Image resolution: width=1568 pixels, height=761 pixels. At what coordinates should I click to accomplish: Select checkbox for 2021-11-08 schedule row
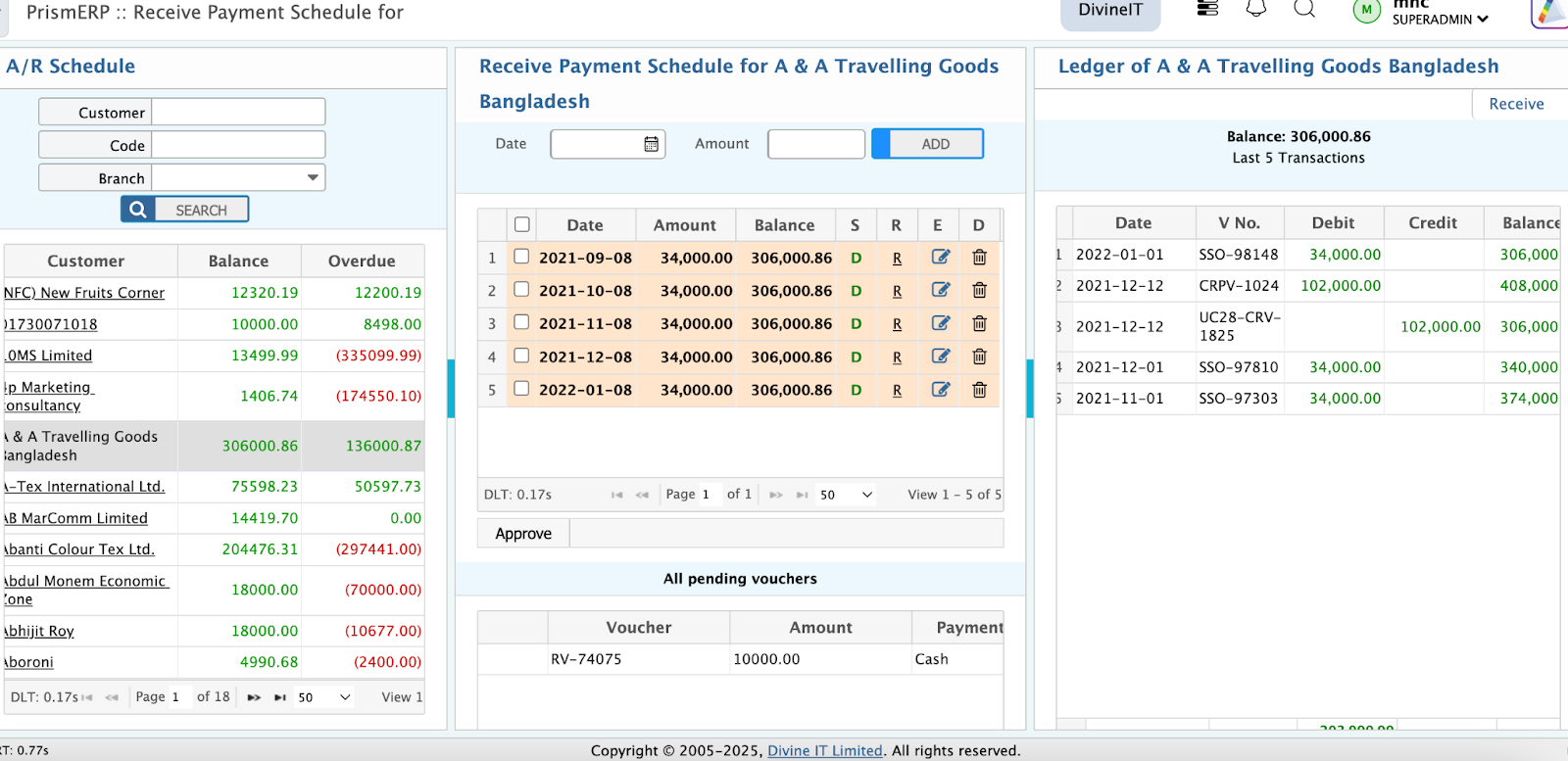coord(522,322)
